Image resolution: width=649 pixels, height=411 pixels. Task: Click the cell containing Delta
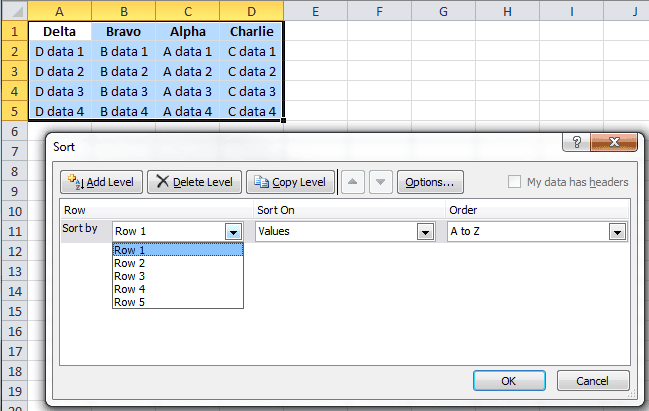point(60,31)
